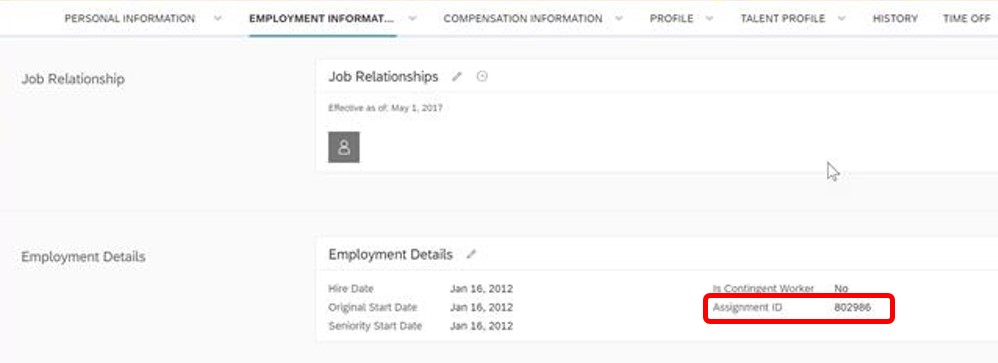The height and width of the screenshot is (363, 998).
Task: Select the Job Relationship section label
Action: (73, 79)
